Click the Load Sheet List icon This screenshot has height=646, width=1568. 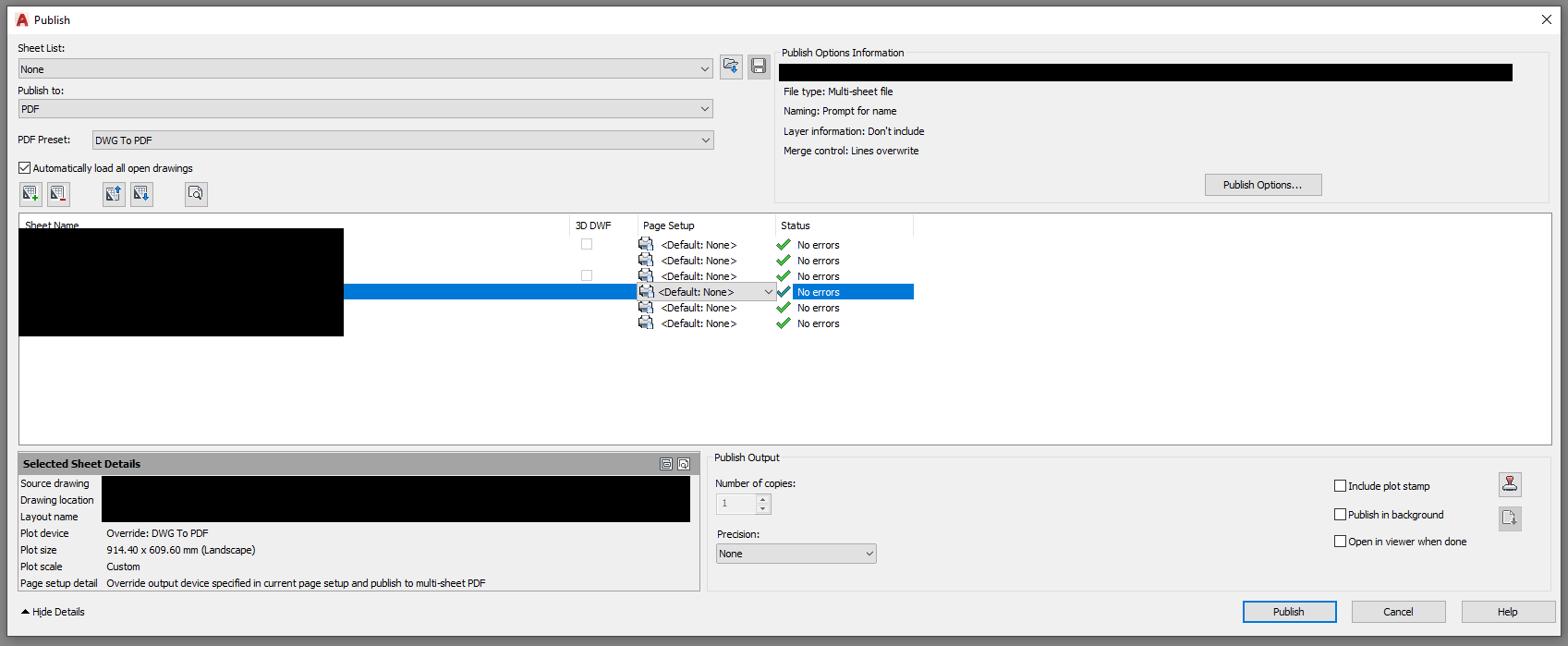click(731, 67)
